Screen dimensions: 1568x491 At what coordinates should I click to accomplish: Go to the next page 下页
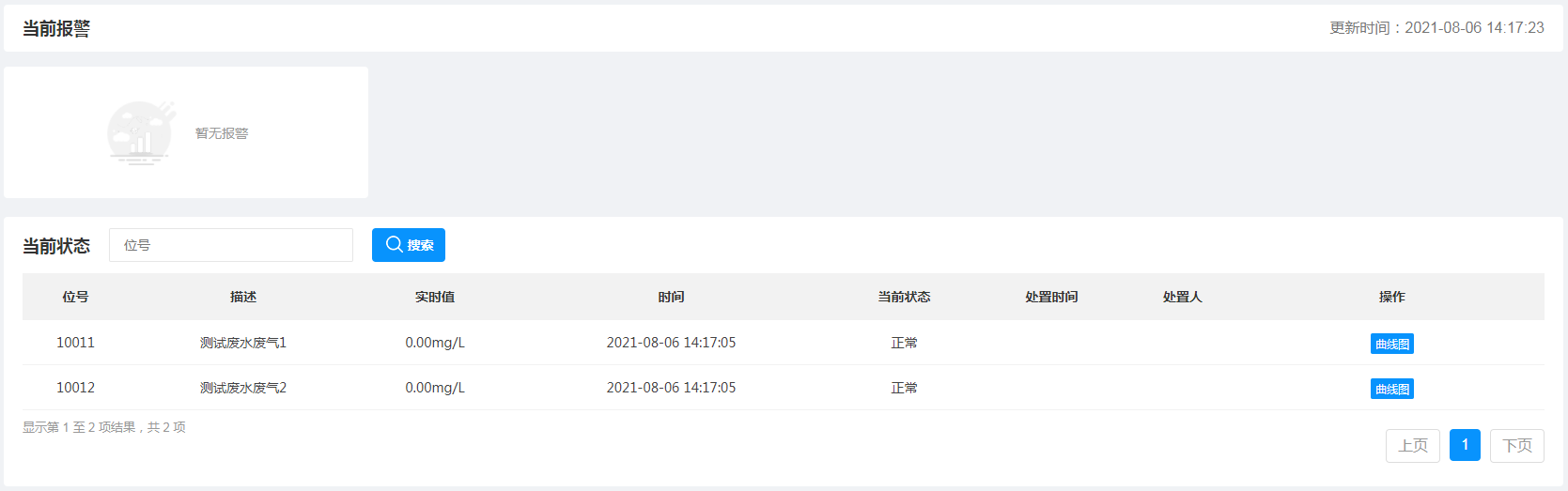click(x=1517, y=445)
